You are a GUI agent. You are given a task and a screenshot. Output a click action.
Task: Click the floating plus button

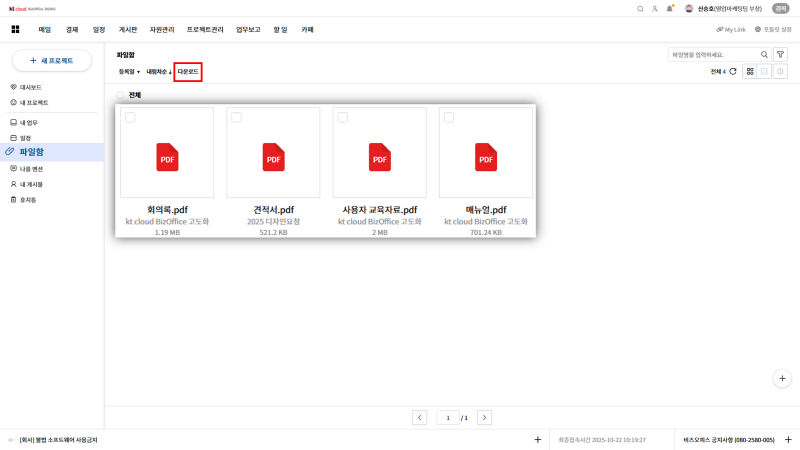pyautogui.click(x=782, y=378)
